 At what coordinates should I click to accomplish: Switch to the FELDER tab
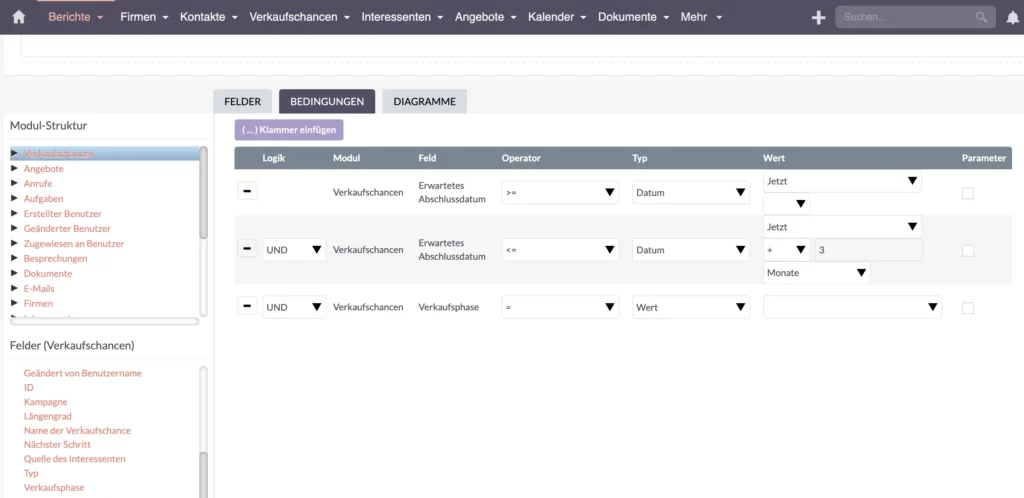click(242, 102)
